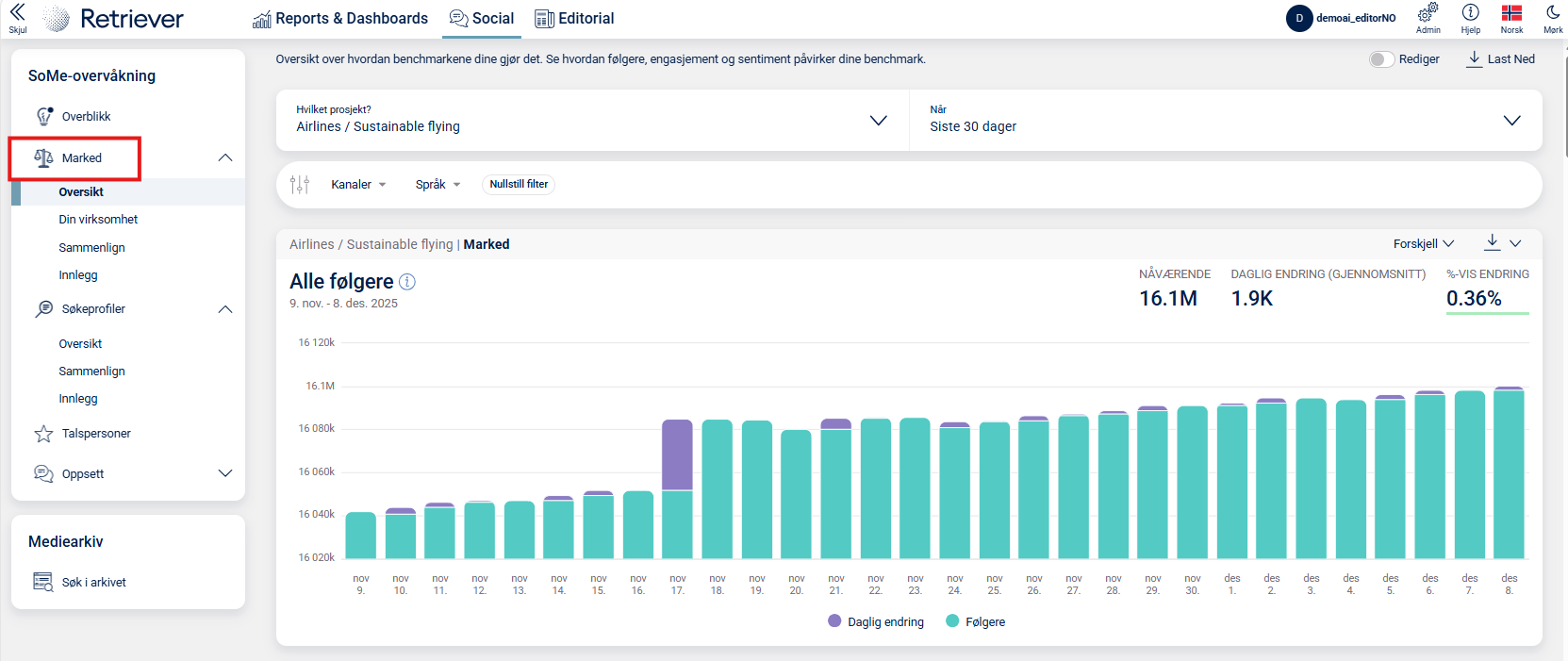
Task: Click the Skjul collapse sidebar arrows
Action: (x=17, y=13)
